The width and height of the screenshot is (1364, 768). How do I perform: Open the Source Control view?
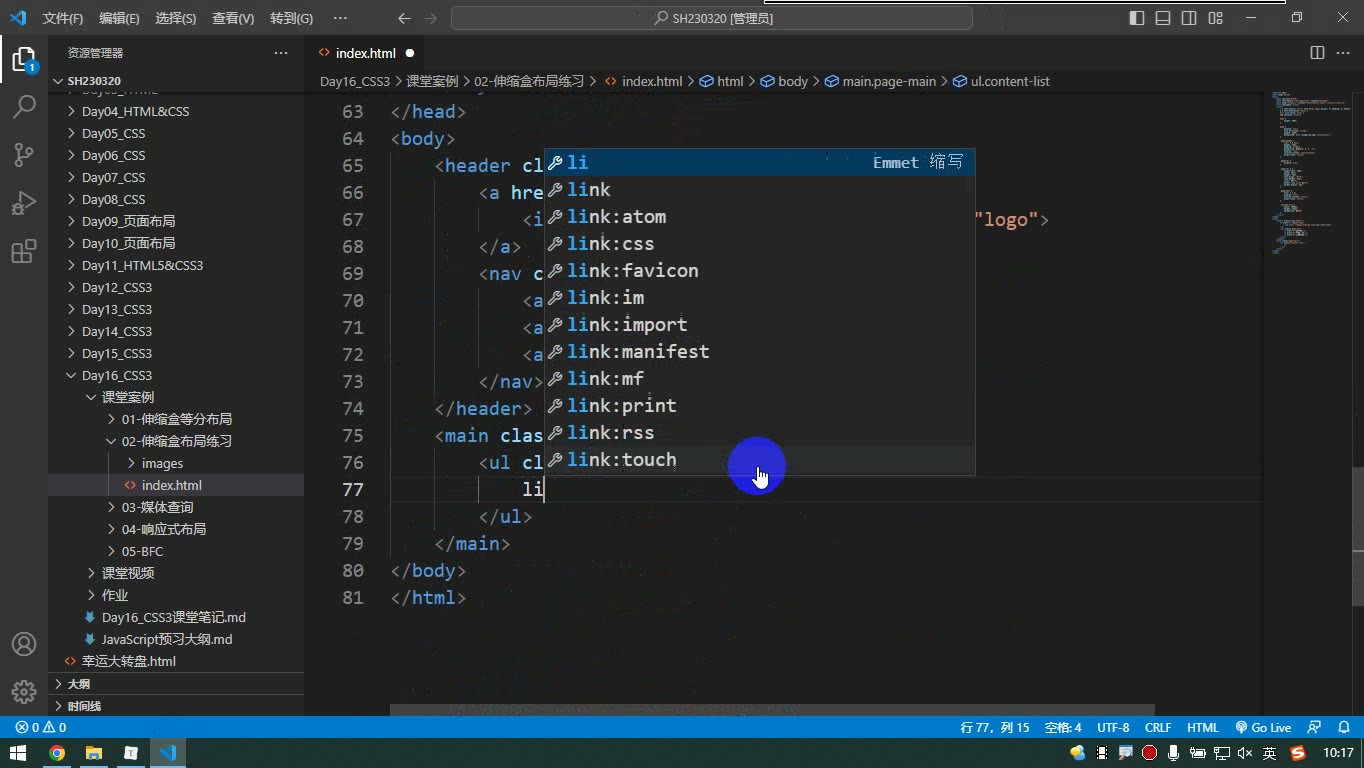[x=23, y=154]
